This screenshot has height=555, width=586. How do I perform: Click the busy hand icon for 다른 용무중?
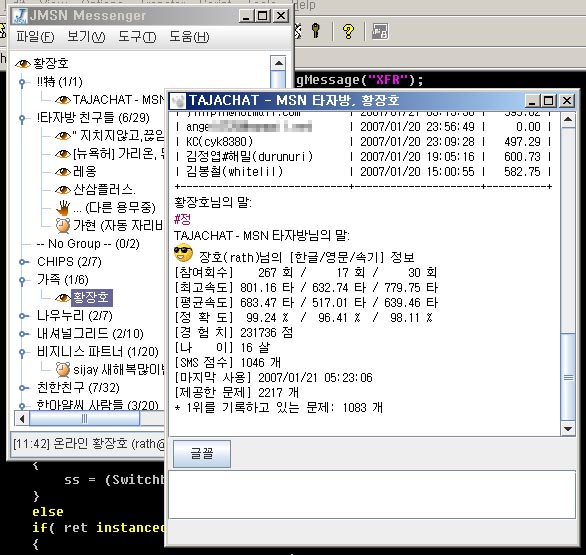click(63, 208)
